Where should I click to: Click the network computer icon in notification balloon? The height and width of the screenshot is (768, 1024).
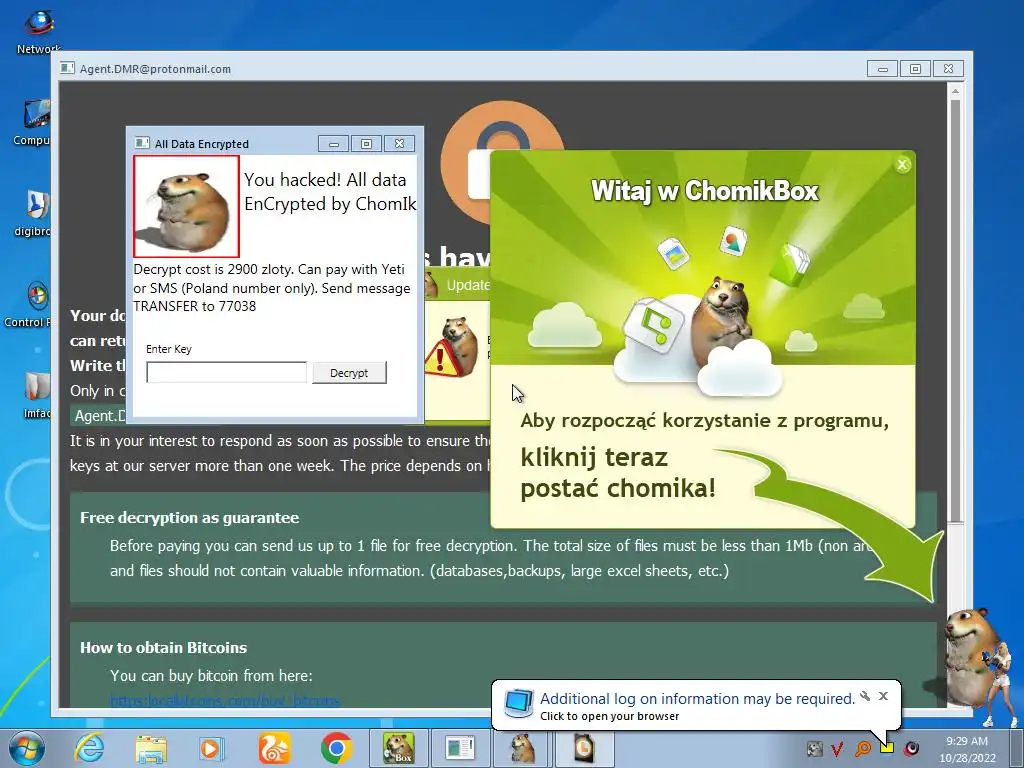coord(519,703)
